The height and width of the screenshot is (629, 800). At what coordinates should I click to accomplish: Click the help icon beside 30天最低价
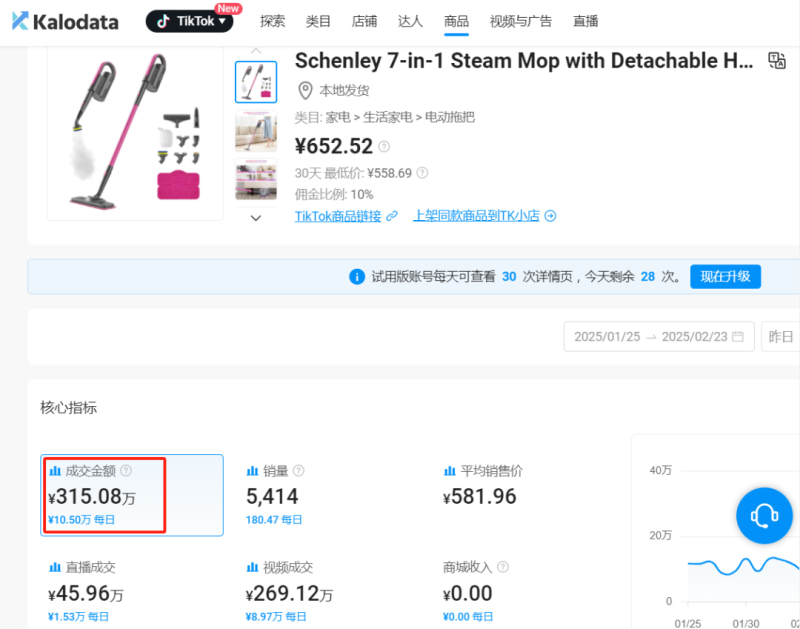tap(422, 172)
